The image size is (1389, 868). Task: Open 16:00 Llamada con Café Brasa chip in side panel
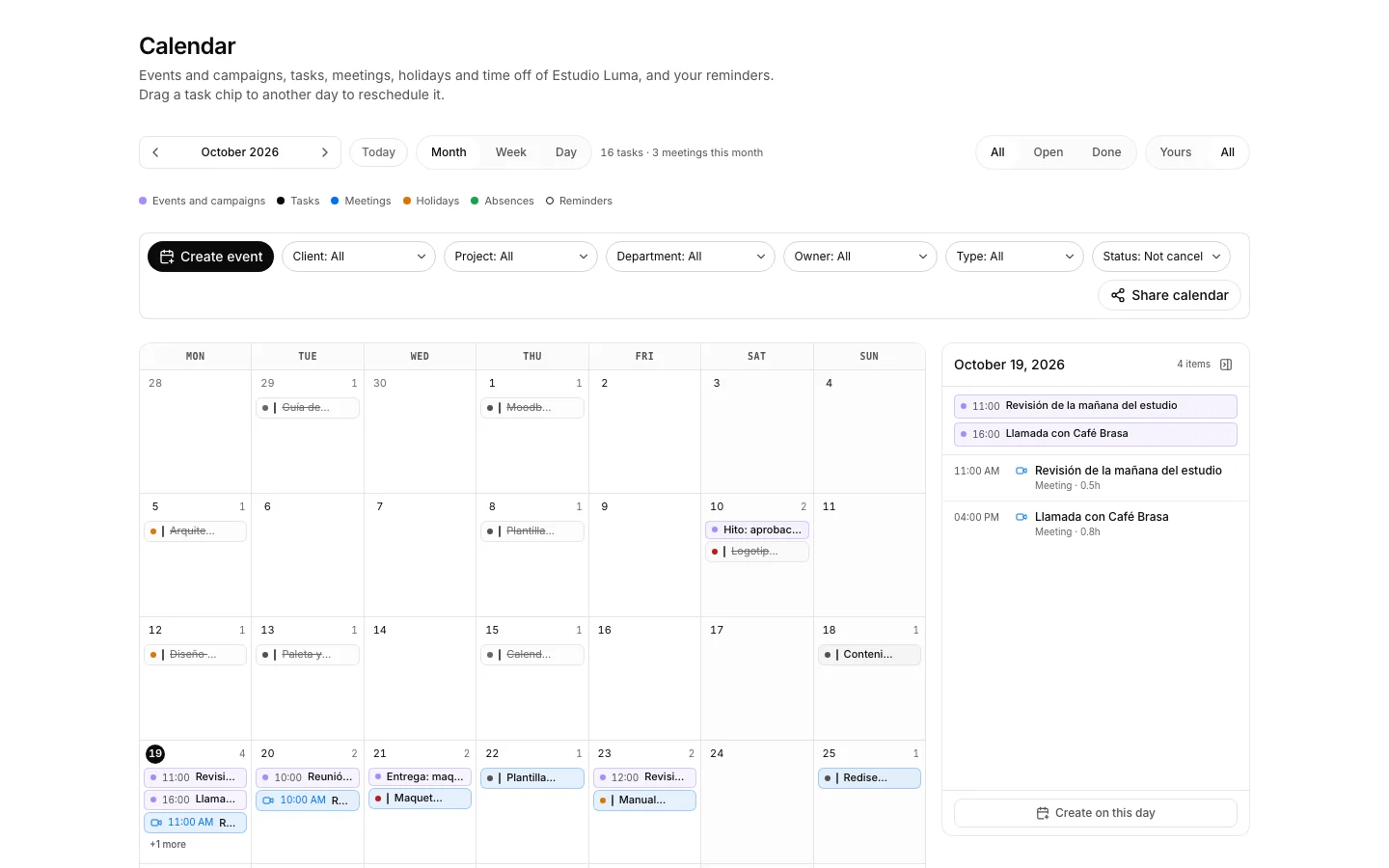tap(1096, 434)
